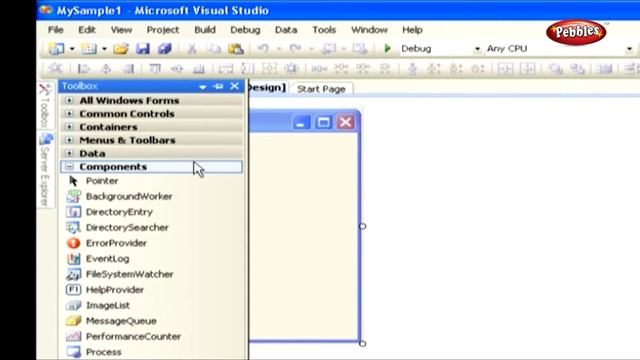Screen dimensions: 640x360
Task: Switch to the Design tab
Action: click(x=267, y=88)
